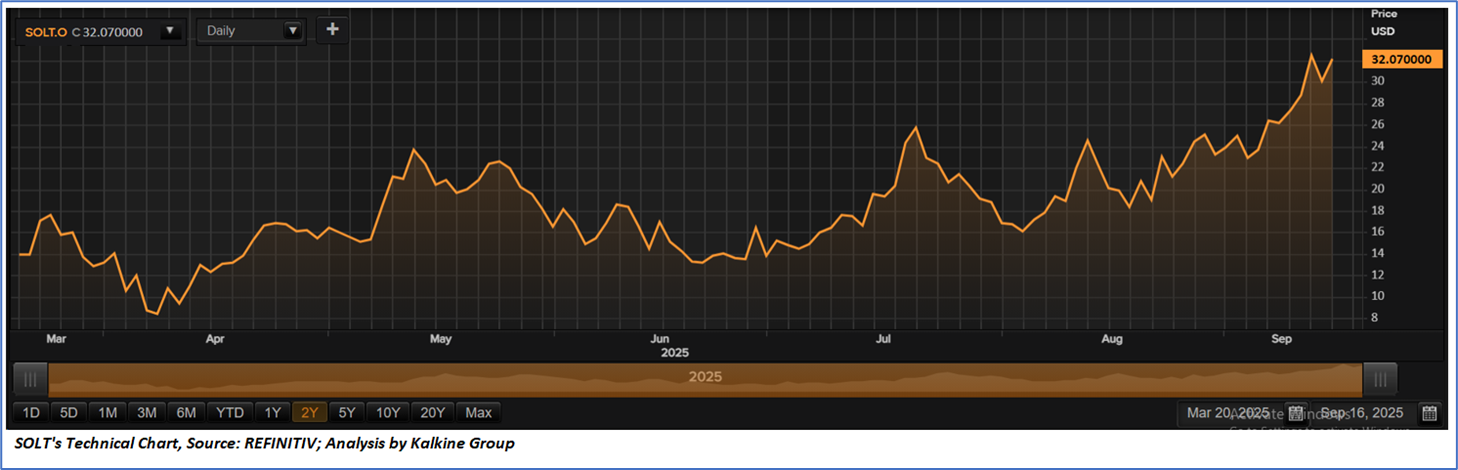Select the 5Y range button

tap(347, 412)
